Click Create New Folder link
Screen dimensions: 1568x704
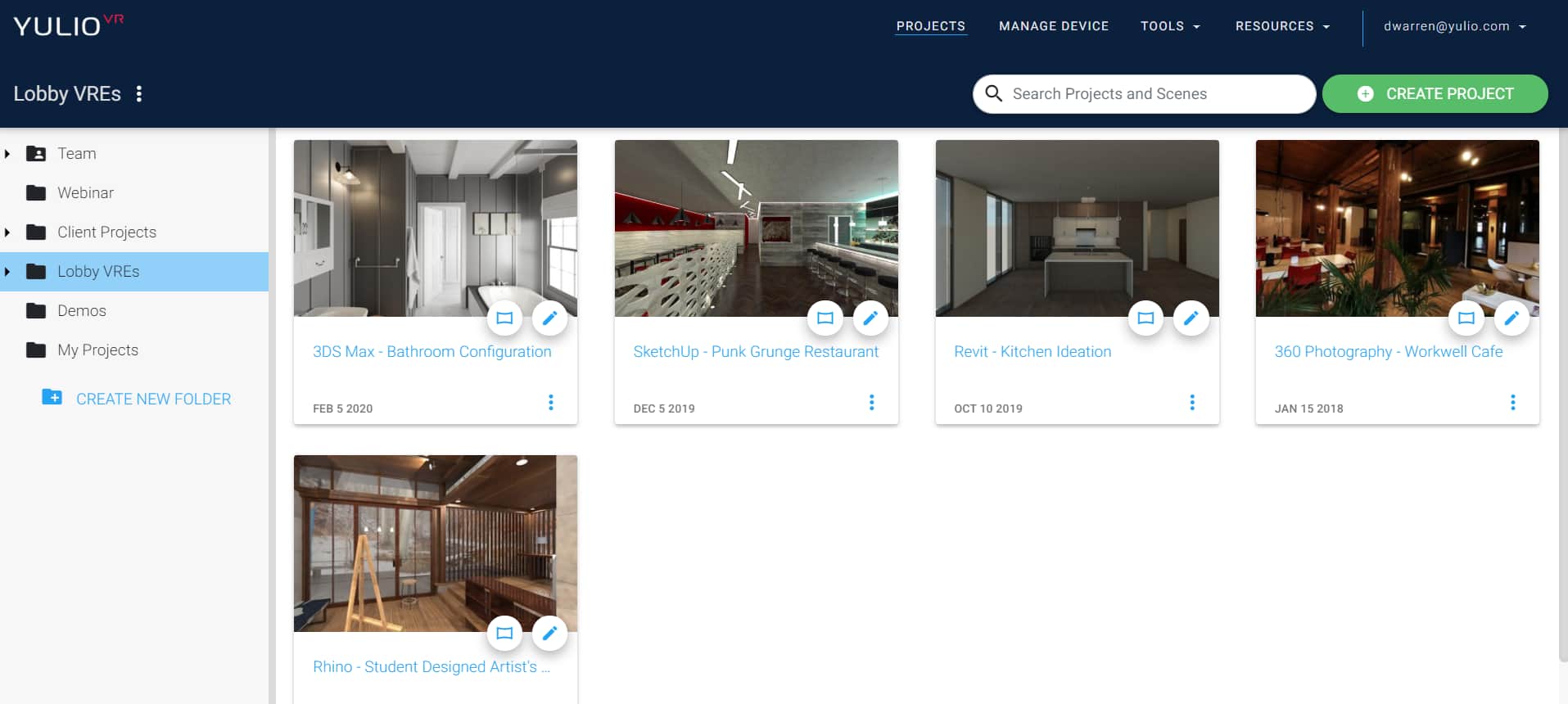[153, 399]
